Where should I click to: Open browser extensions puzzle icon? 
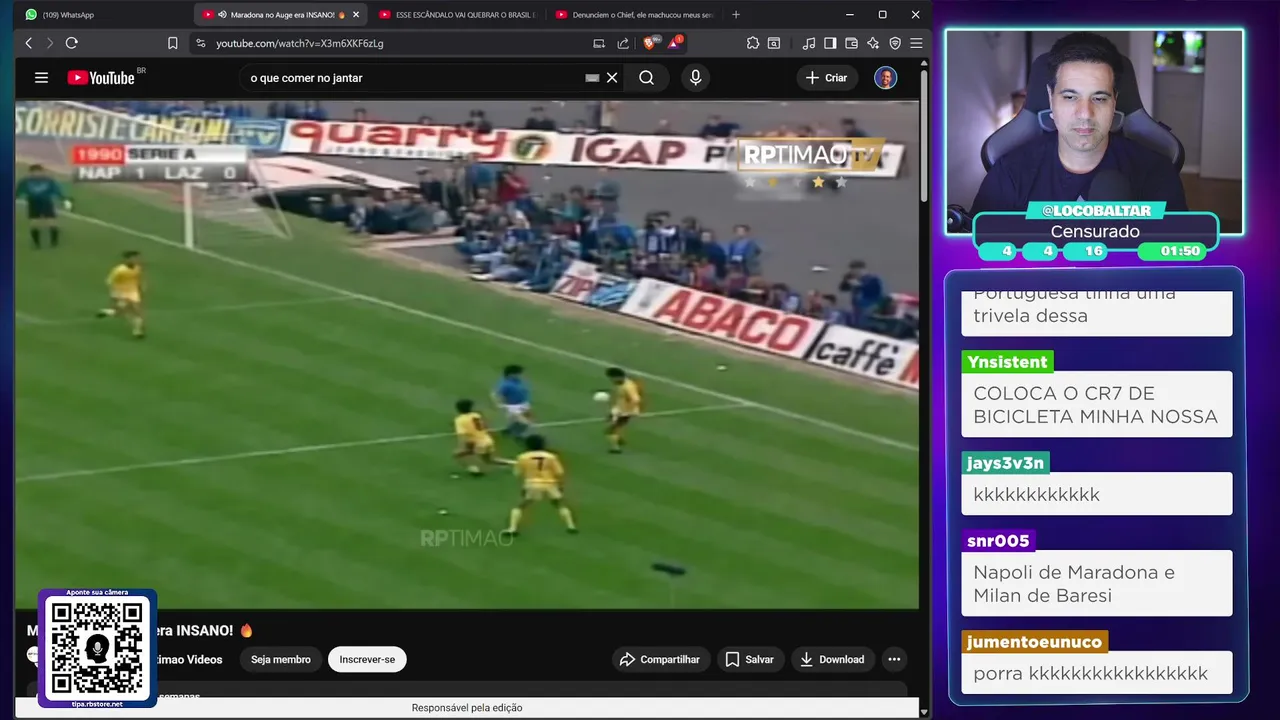pos(752,43)
